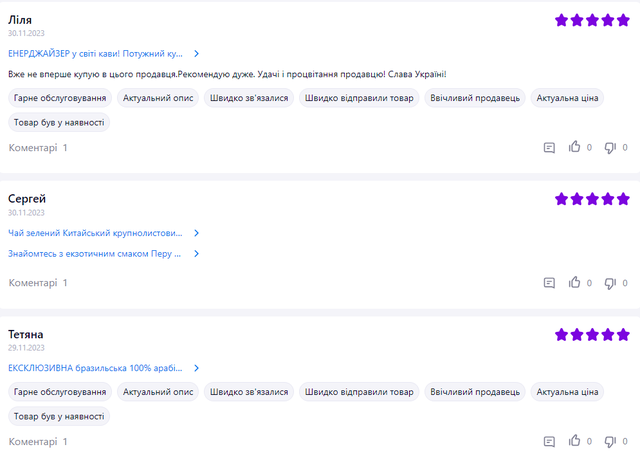Open Чай зелений Китайський крупнолистовий link
This screenshot has width=640, height=465.
95,233
